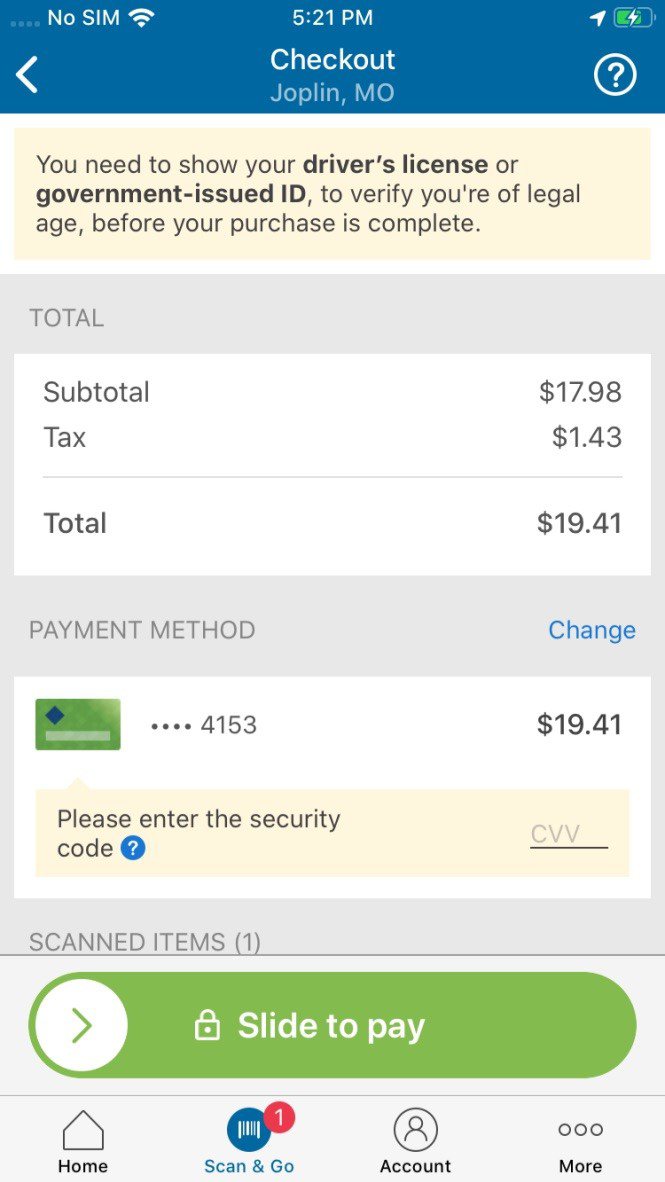Open the More options icon
665x1182 pixels.
click(x=579, y=1128)
